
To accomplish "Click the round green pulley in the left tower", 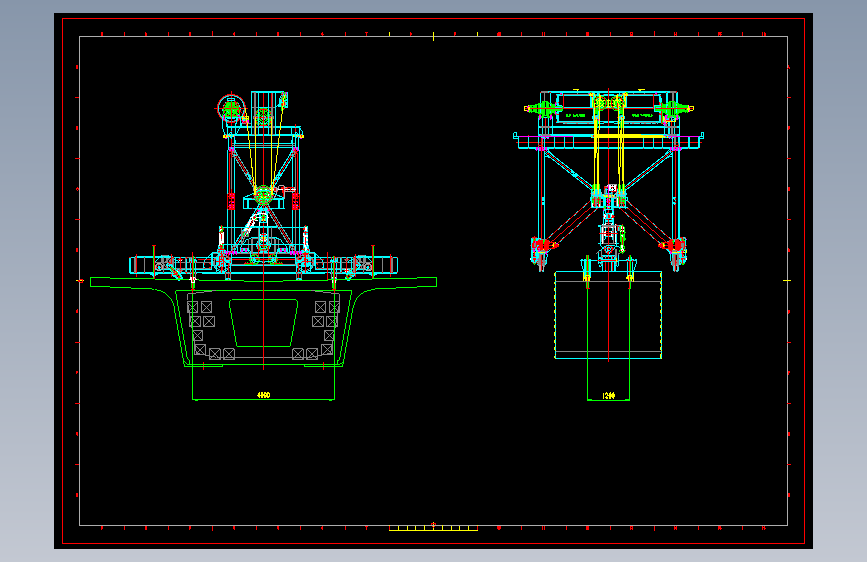I will (264, 195).
